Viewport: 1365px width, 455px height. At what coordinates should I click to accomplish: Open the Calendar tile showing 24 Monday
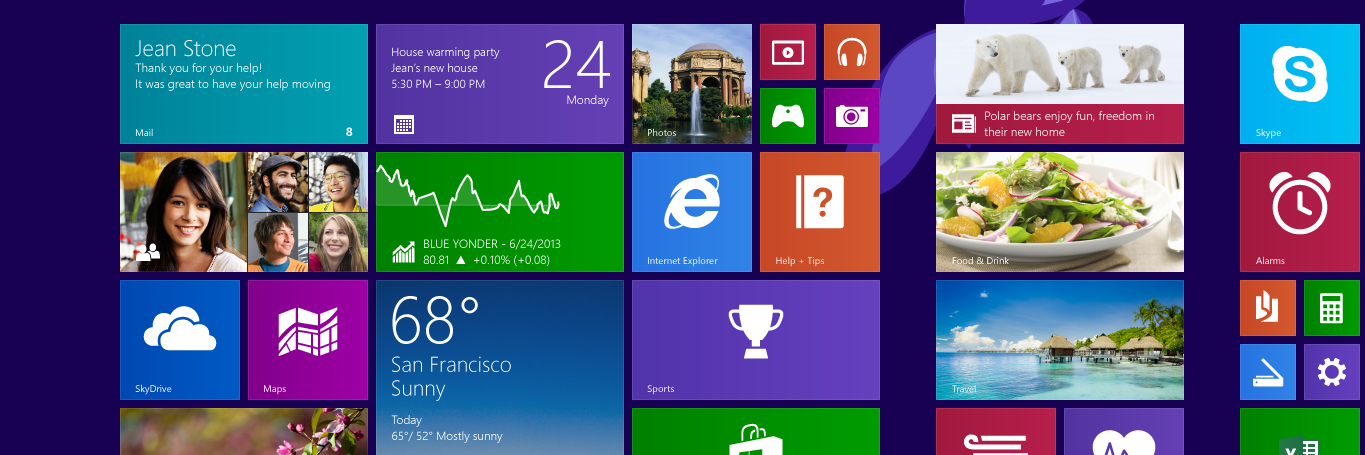[500, 84]
